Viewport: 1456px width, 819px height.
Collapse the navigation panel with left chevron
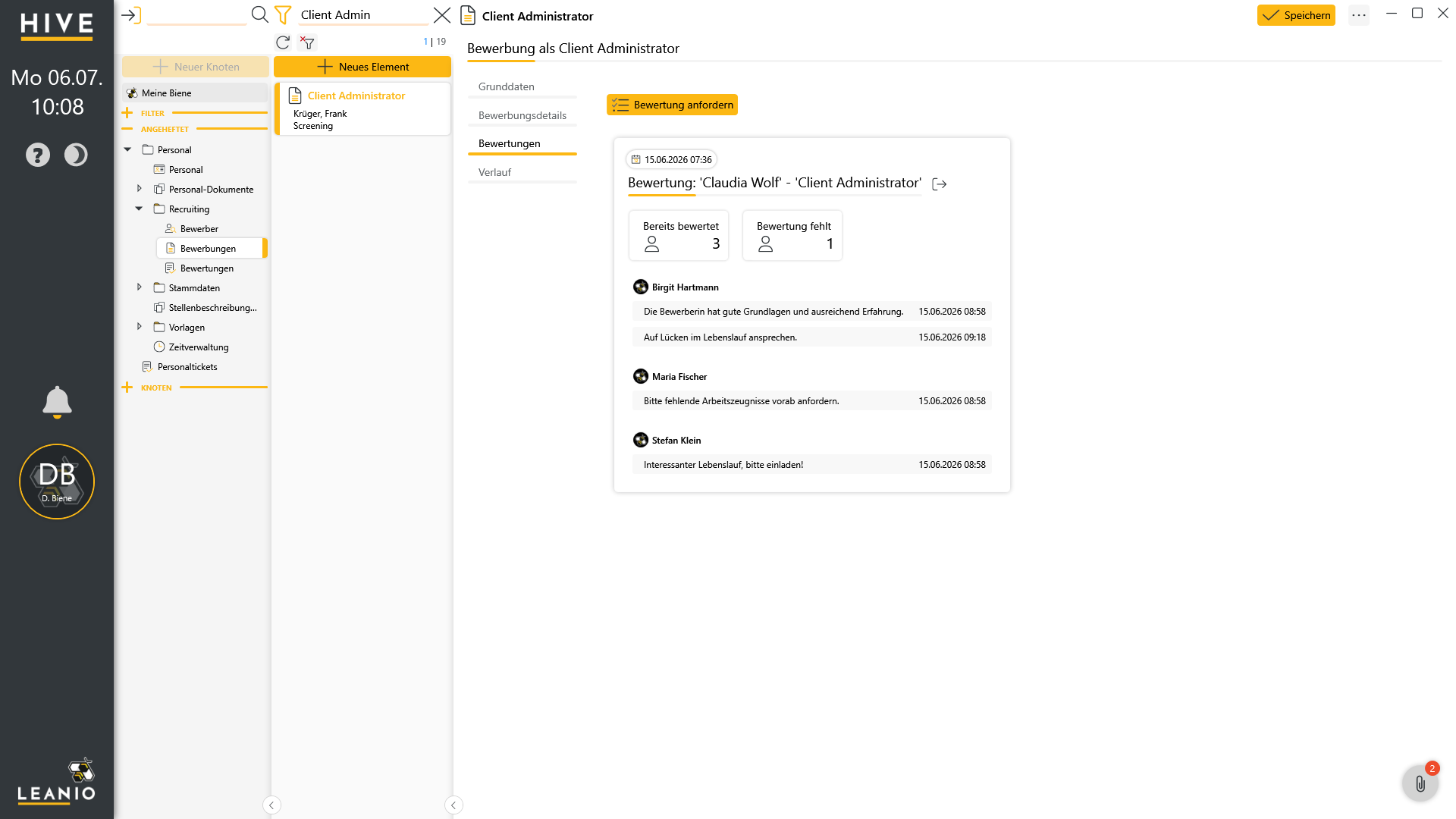point(271,805)
